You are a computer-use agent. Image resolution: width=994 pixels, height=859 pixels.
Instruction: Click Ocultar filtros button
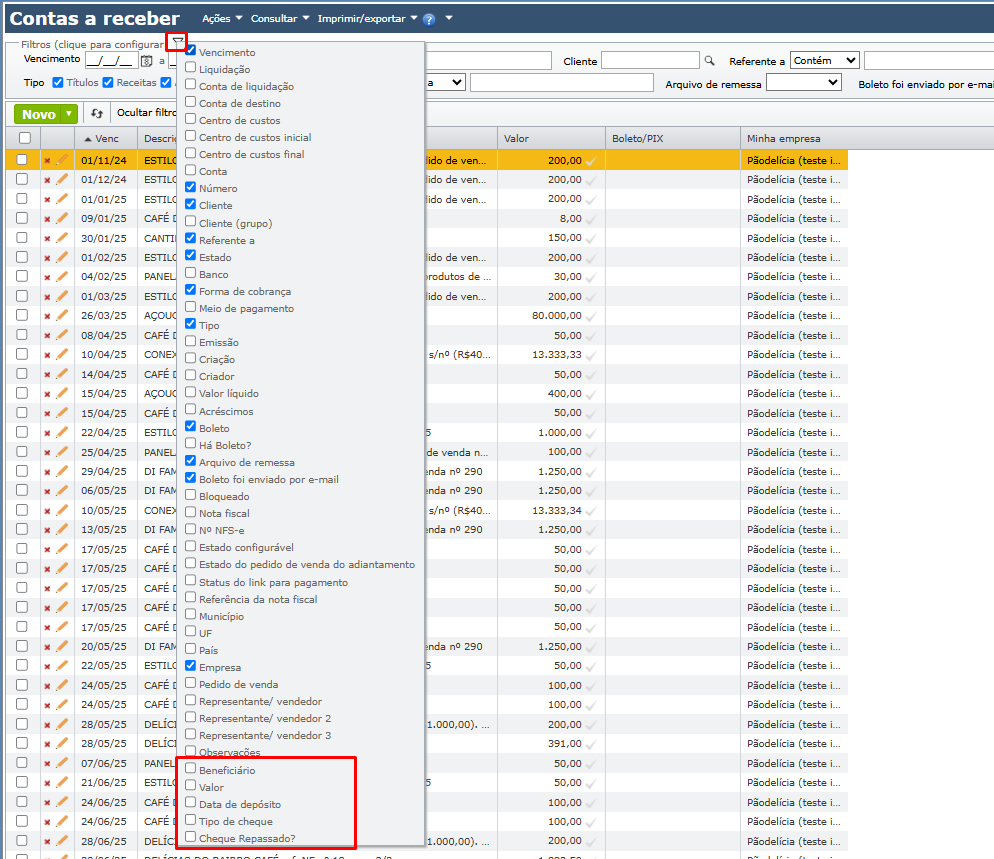click(146, 113)
